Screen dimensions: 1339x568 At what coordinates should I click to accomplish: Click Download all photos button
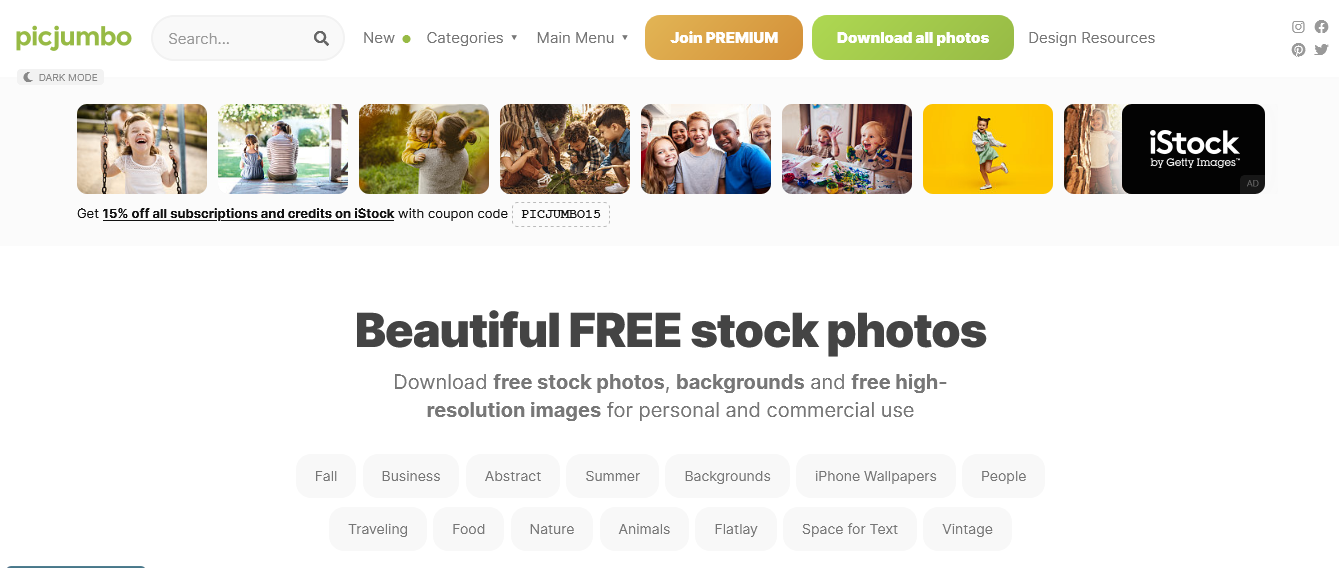[x=913, y=38]
